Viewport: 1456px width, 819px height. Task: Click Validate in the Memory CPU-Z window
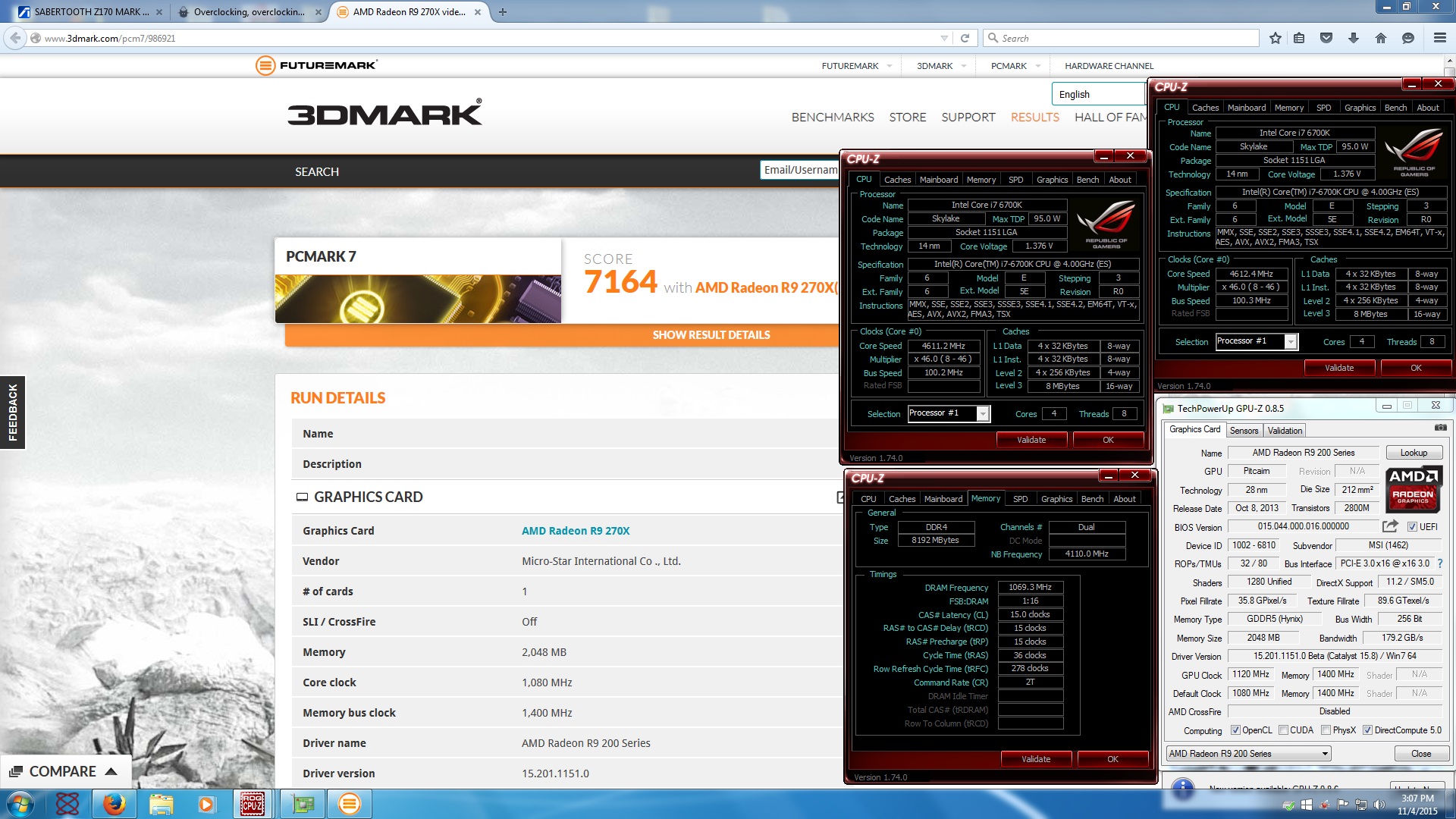tap(1035, 758)
